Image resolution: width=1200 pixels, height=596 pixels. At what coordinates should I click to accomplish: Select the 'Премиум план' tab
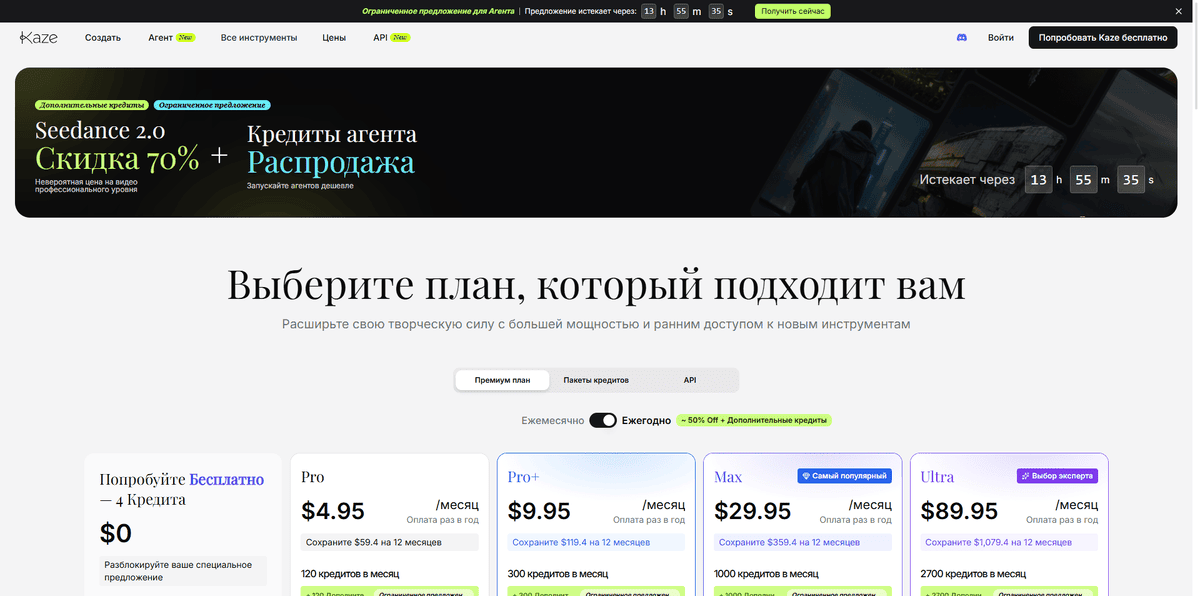point(502,380)
